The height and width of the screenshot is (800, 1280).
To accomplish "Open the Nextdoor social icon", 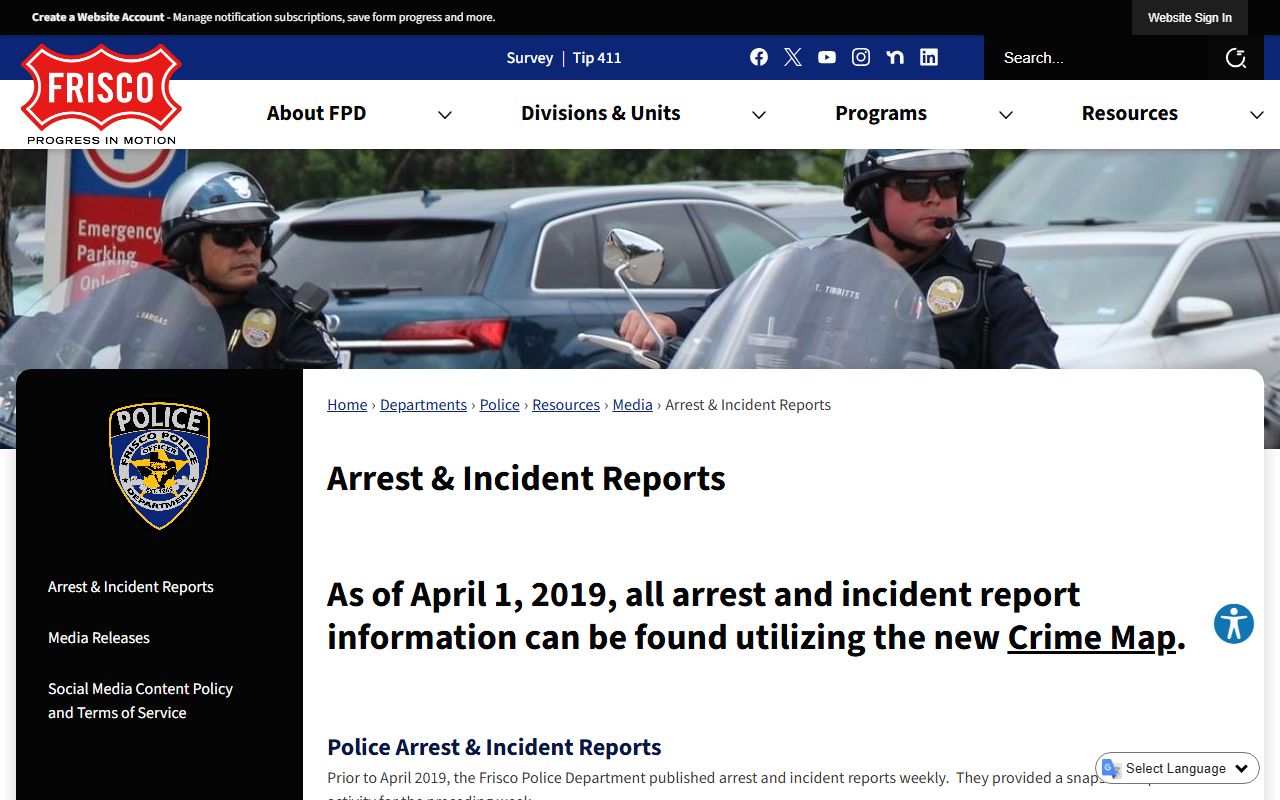I will tap(895, 57).
